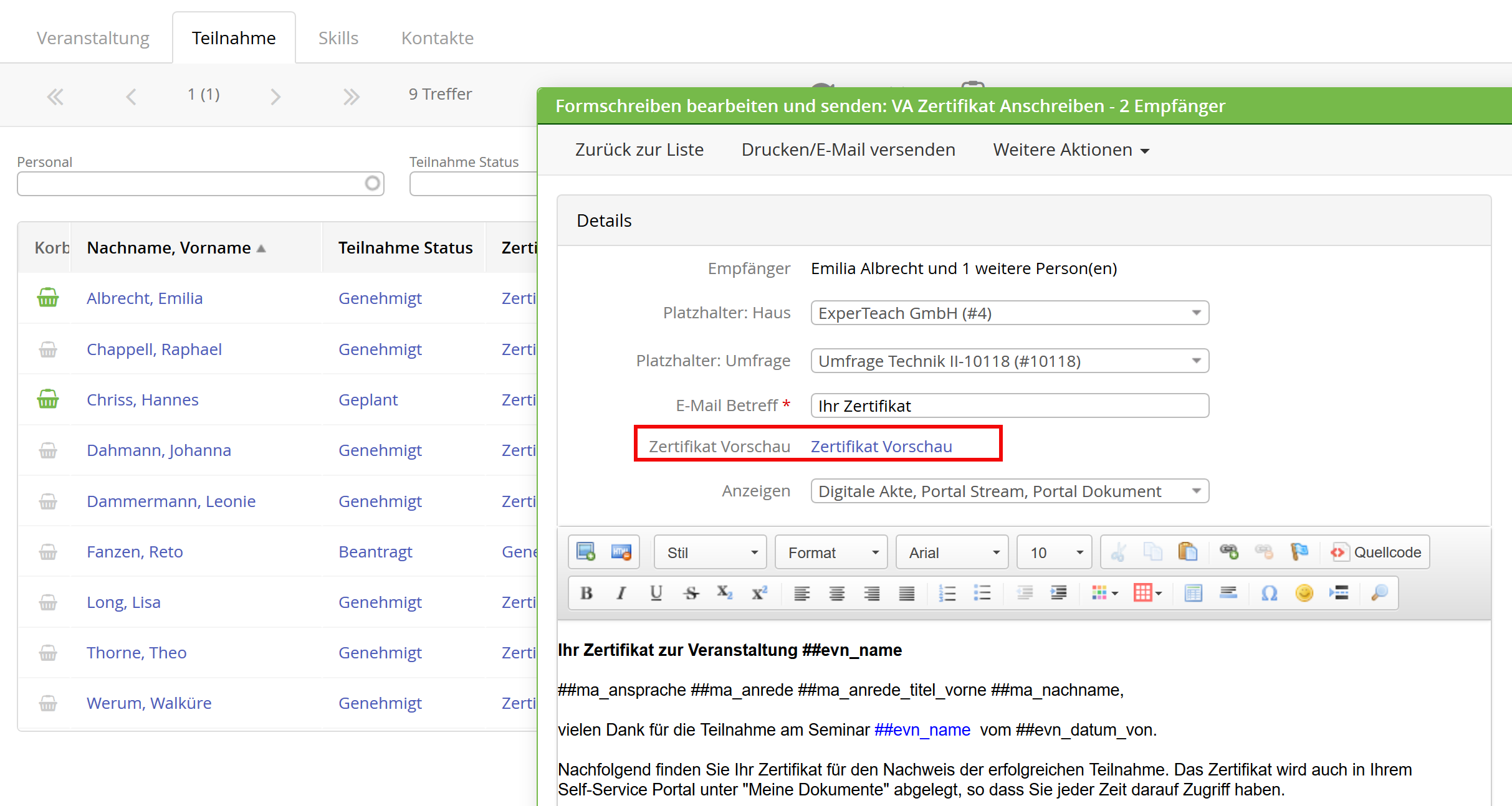Click the Geplant status link
This screenshot has width=1512, height=806.
click(368, 399)
